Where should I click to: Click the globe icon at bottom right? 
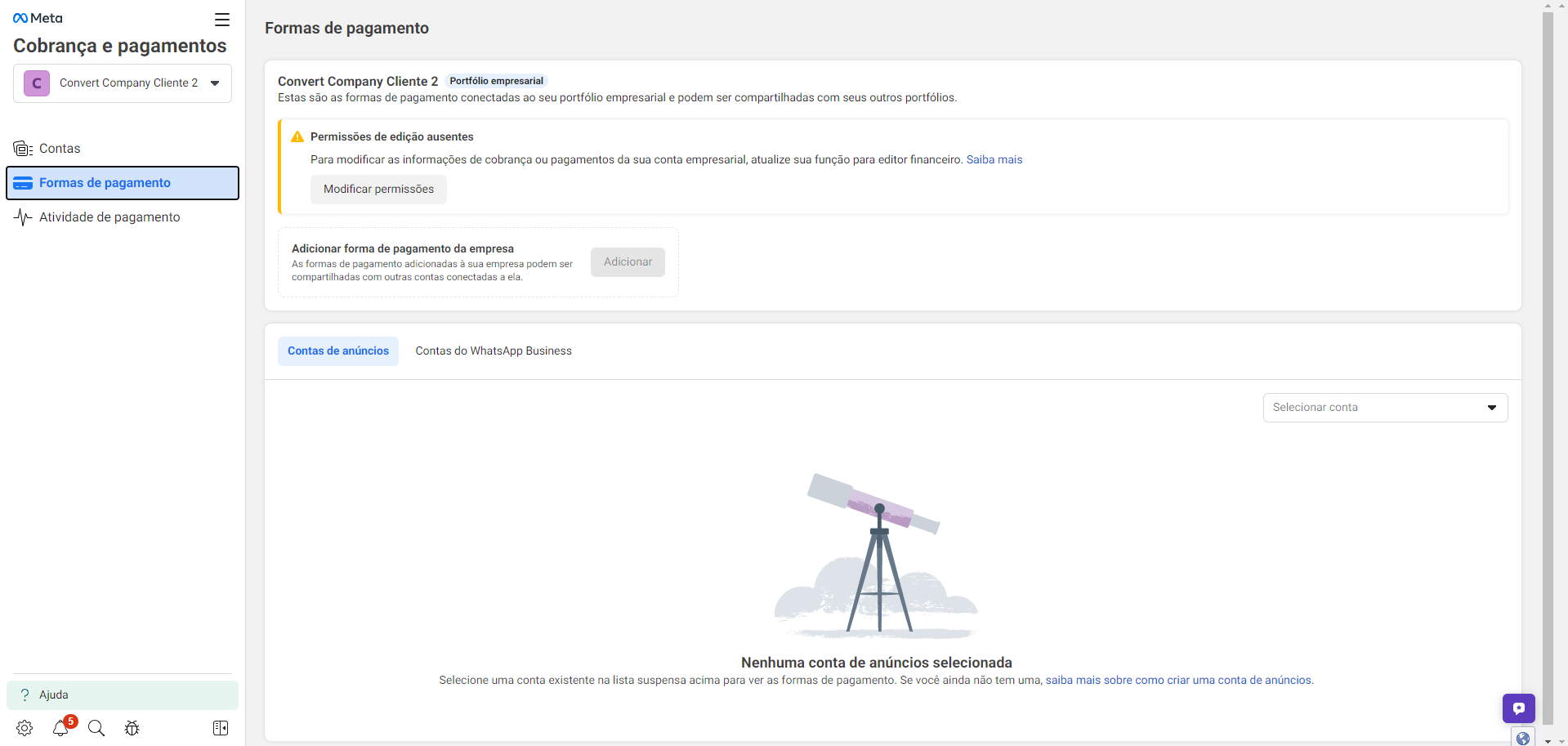pos(1522,738)
